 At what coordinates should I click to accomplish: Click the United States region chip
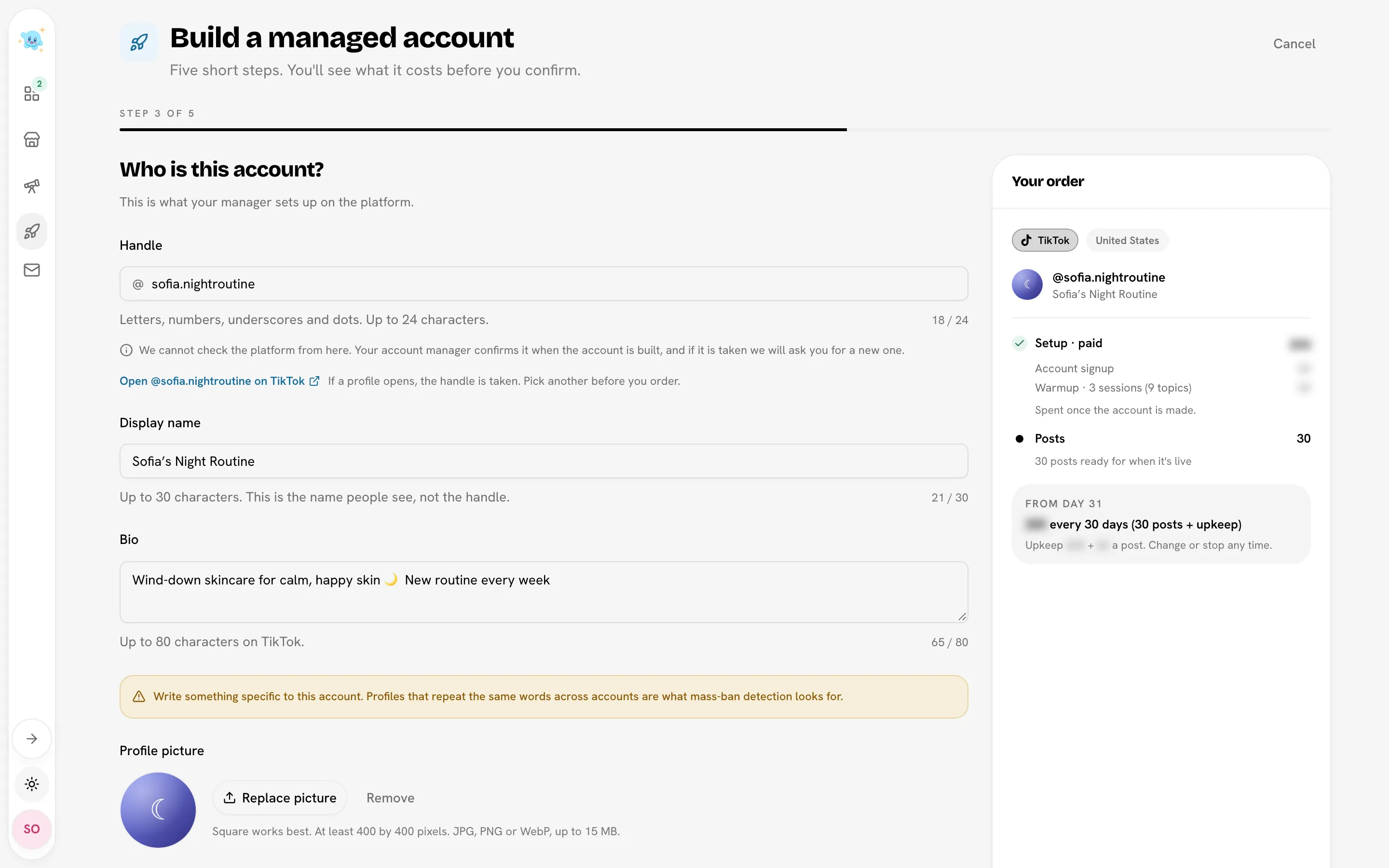tap(1127, 241)
